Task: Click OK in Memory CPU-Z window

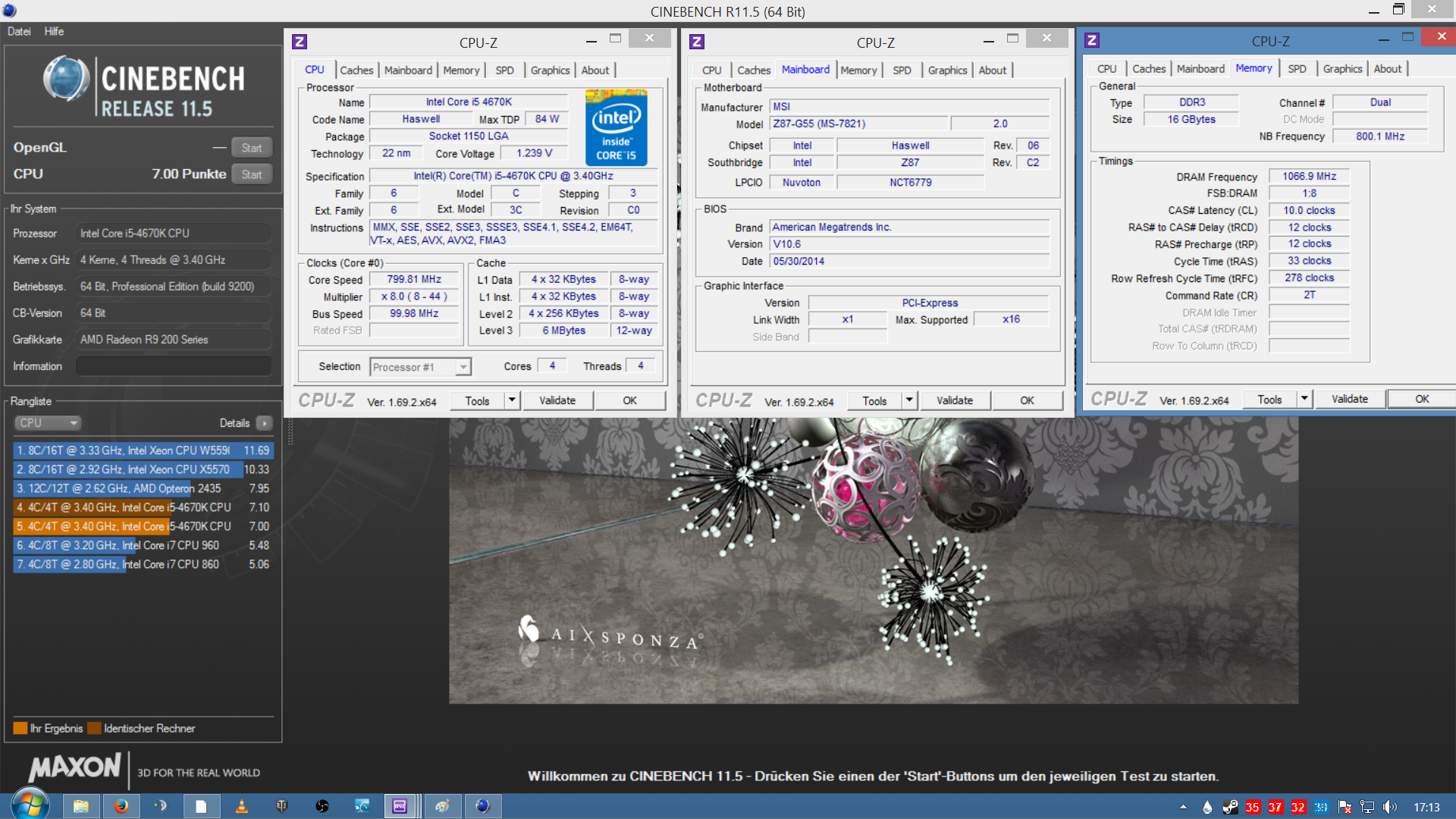Action: click(1422, 399)
